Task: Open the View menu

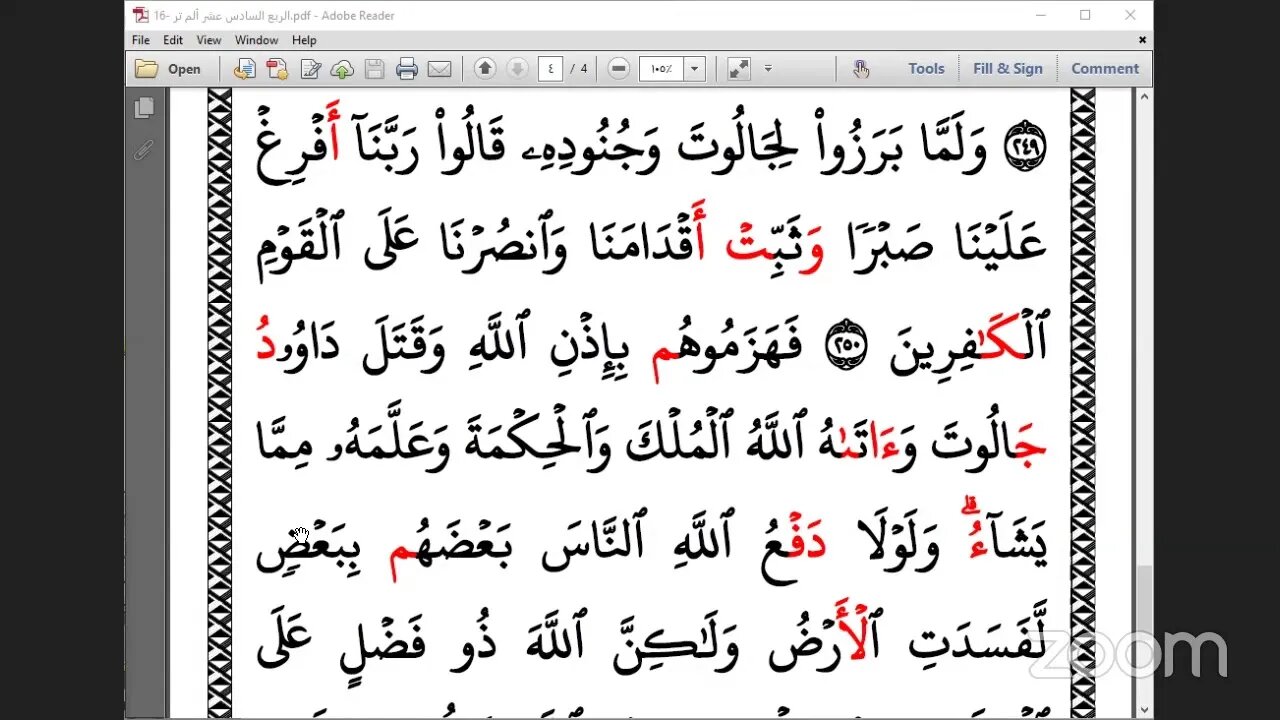Action: (209, 40)
